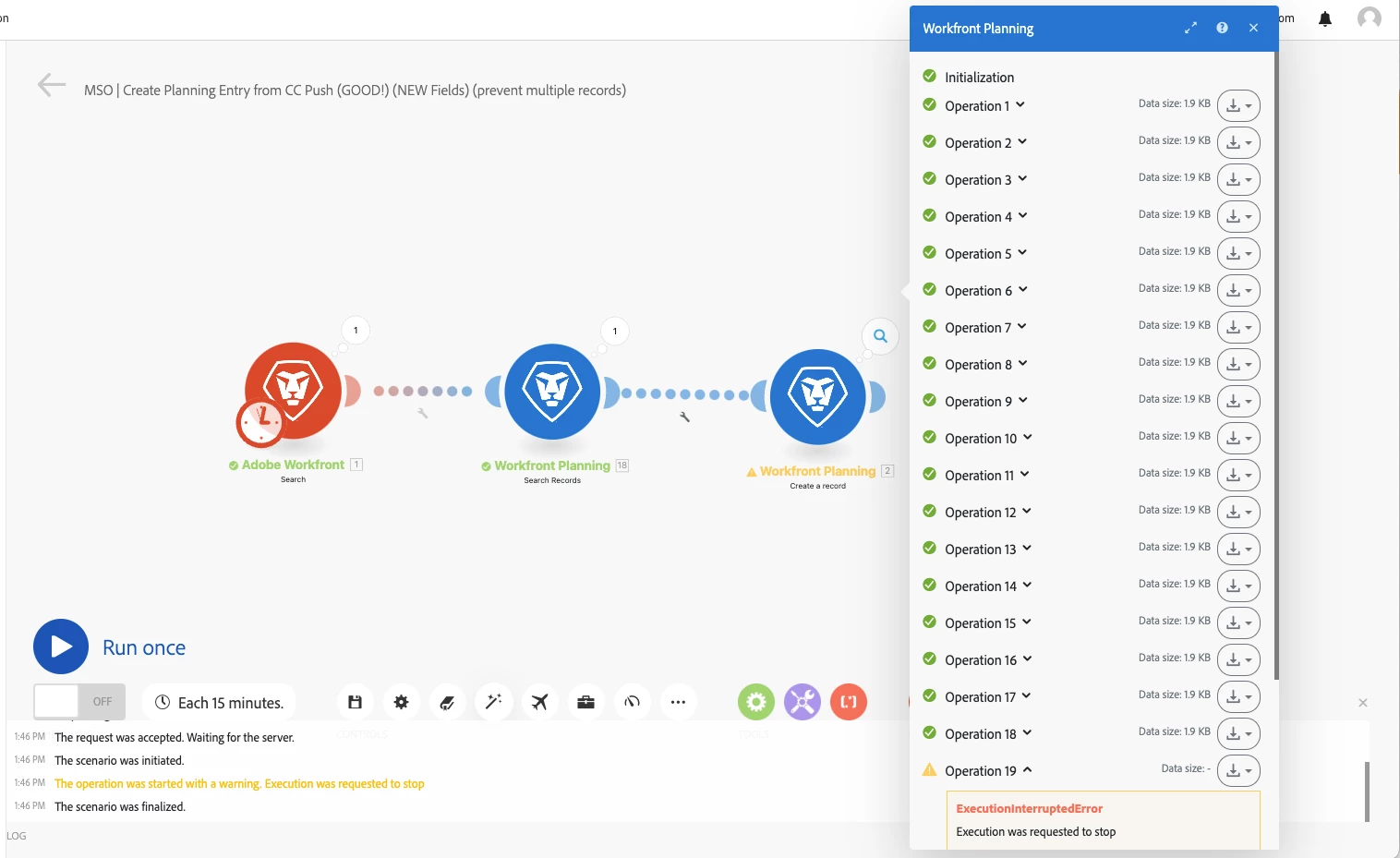The width and height of the screenshot is (1400, 858).
Task: Click the Operation 6 label
Action: click(978, 290)
